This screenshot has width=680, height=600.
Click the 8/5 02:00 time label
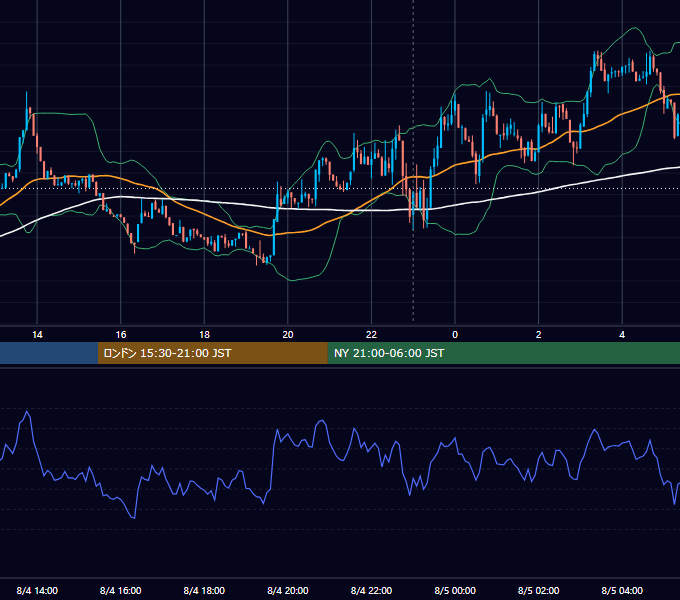539,591
